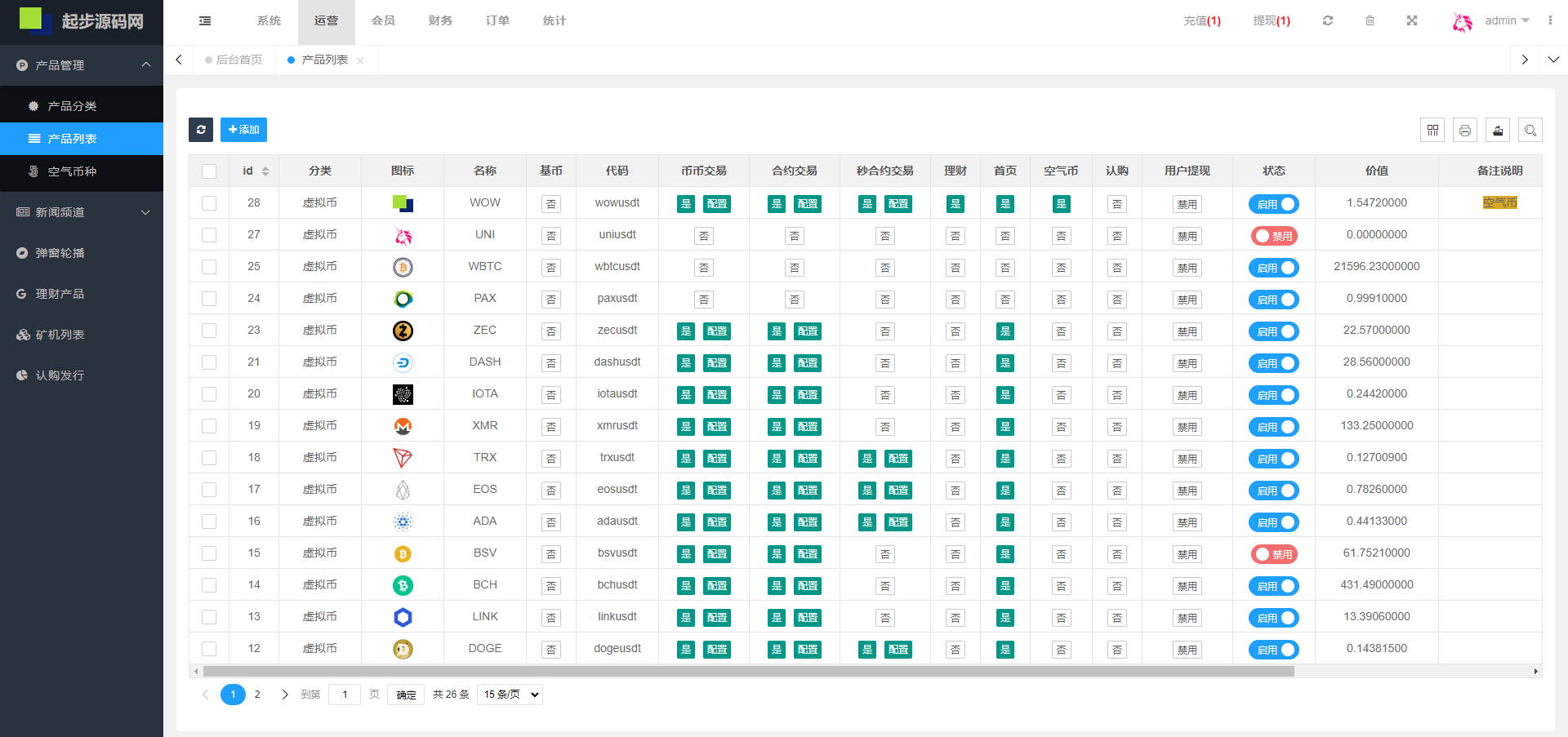Viewport: 1568px width, 737px height.
Task: Expand the 新闻频道 sidebar menu
Action: (x=82, y=212)
